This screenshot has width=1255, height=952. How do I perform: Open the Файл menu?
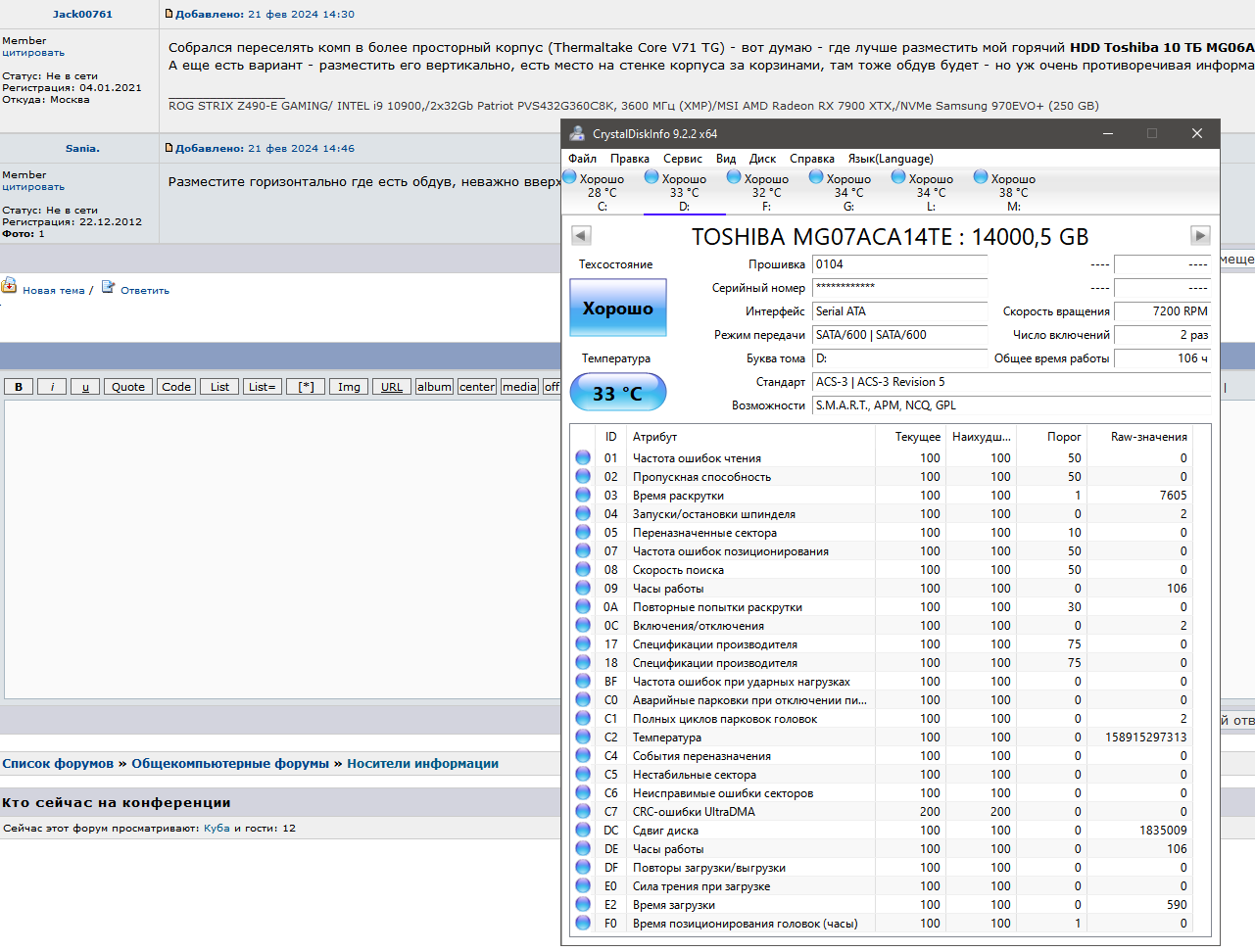point(582,159)
